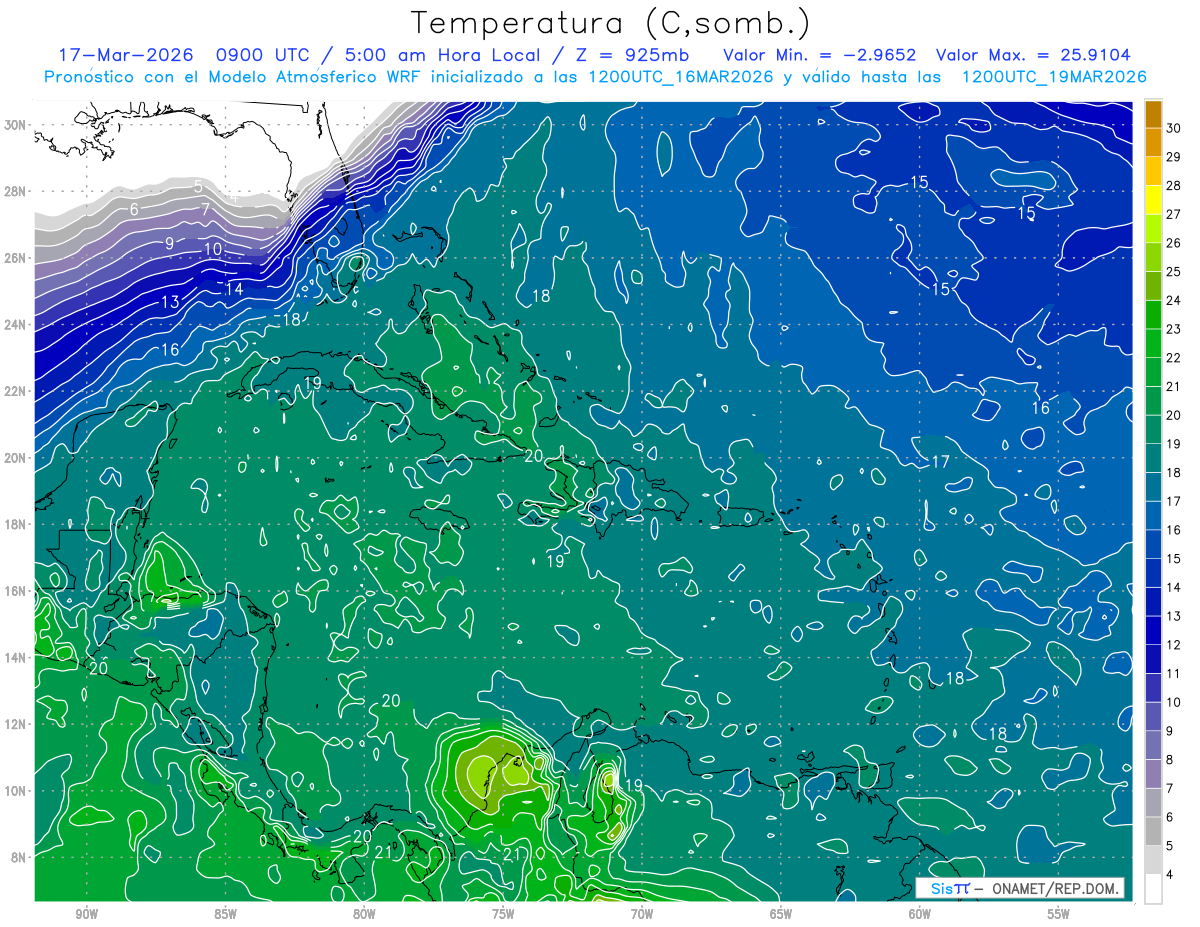Click the contour label '10' in the Gulf
The width and height of the screenshot is (1200, 927).
coord(213,249)
